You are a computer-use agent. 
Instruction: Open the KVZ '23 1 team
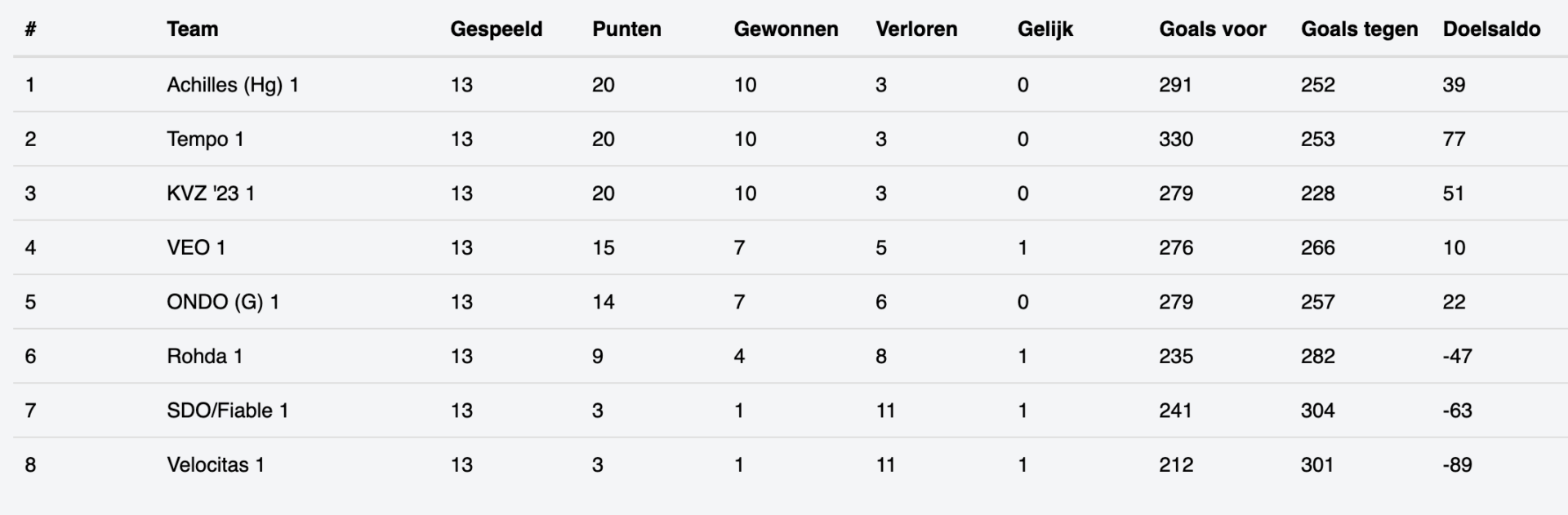pyautogui.click(x=211, y=193)
